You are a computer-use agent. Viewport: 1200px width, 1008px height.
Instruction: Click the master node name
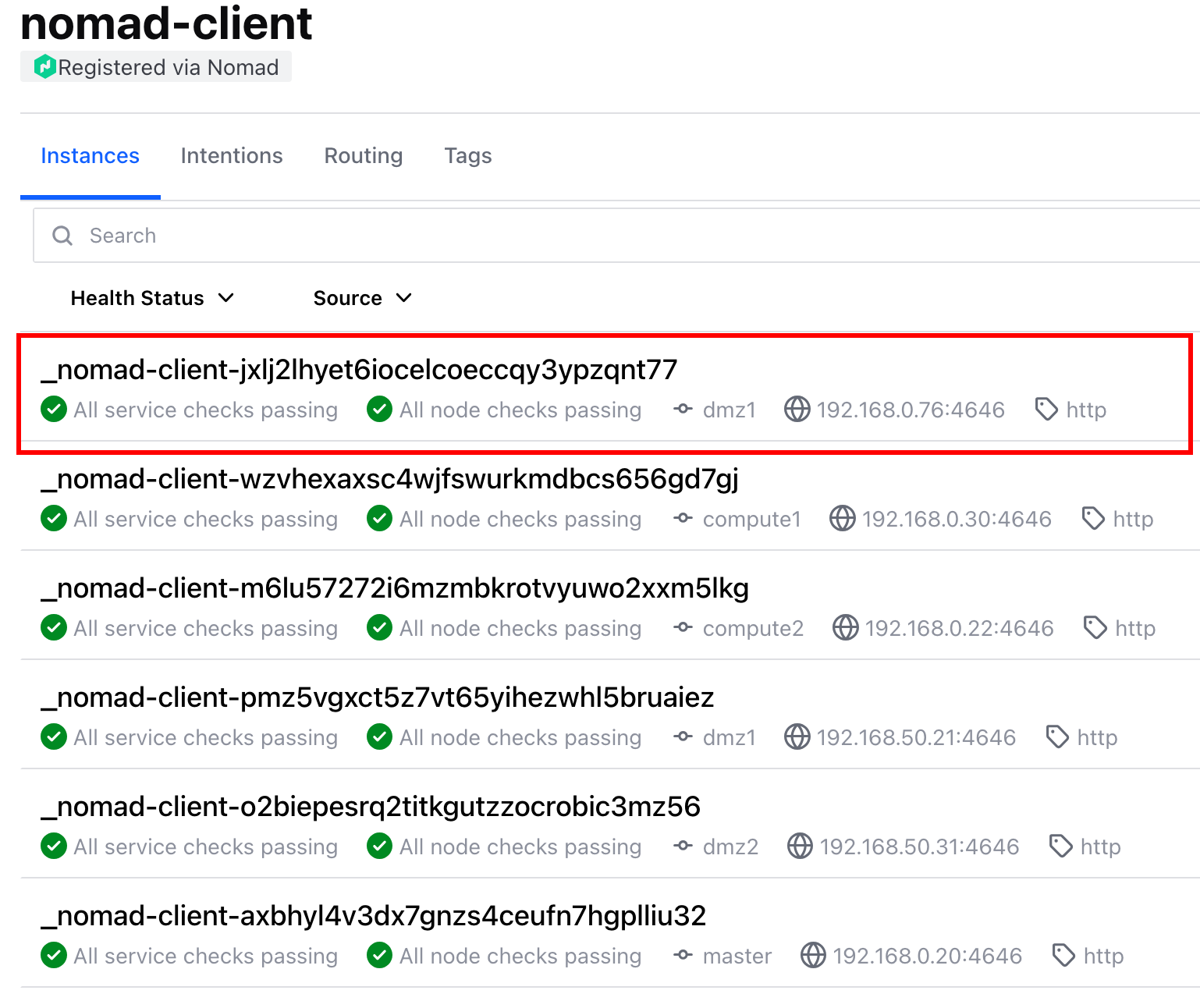(x=737, y=956)
